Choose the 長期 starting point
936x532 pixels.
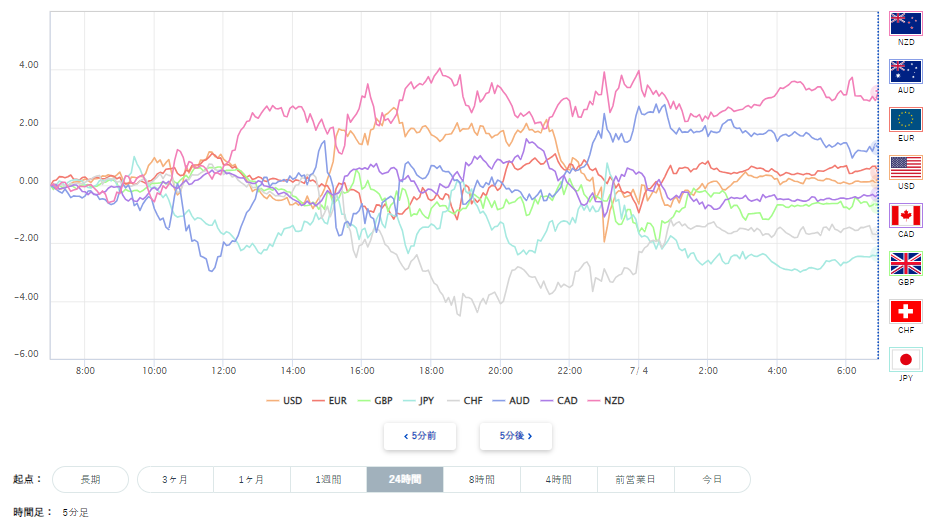[x=91, y=479]
